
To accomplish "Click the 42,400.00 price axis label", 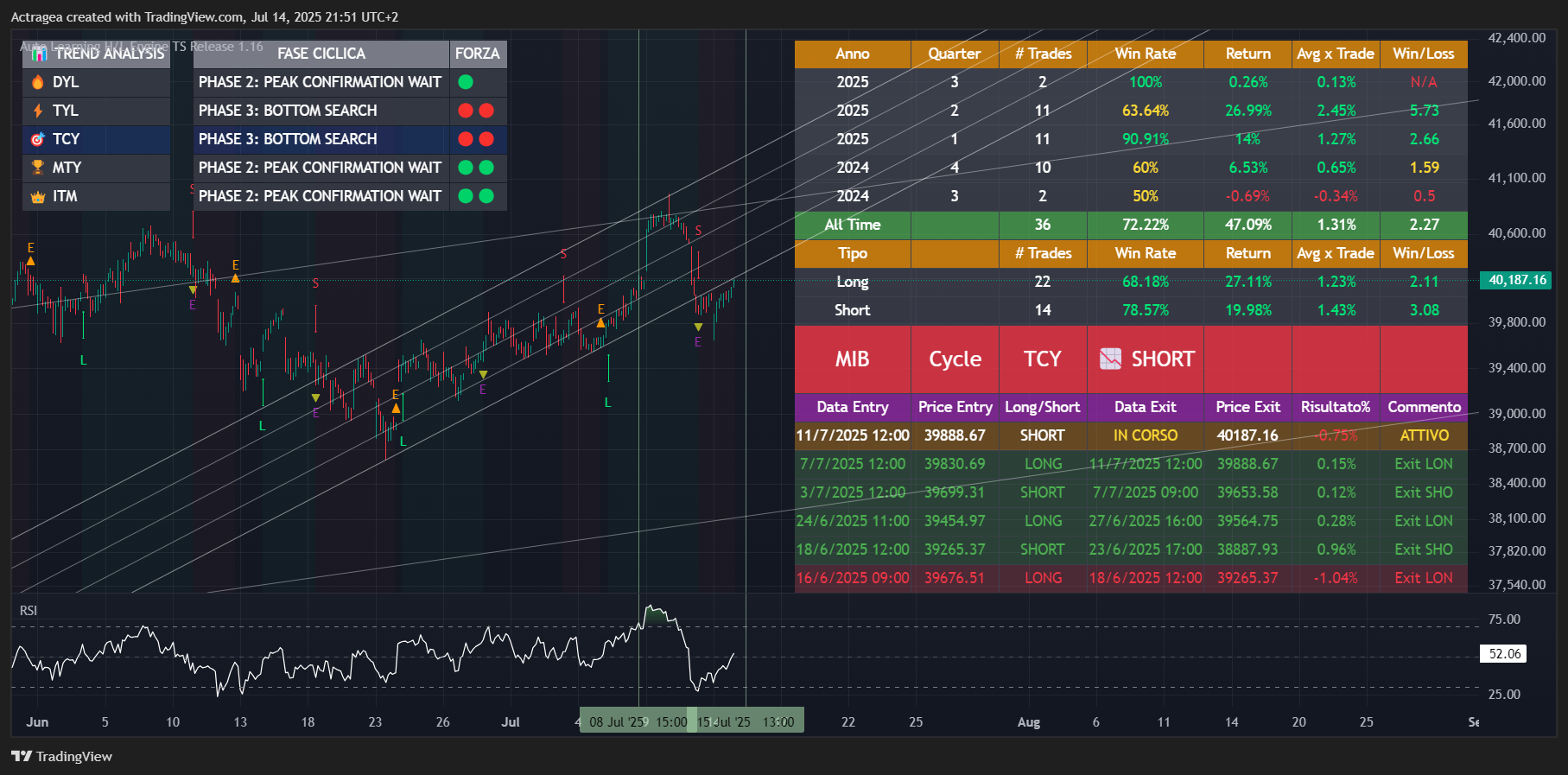I will pos(1517,38).
